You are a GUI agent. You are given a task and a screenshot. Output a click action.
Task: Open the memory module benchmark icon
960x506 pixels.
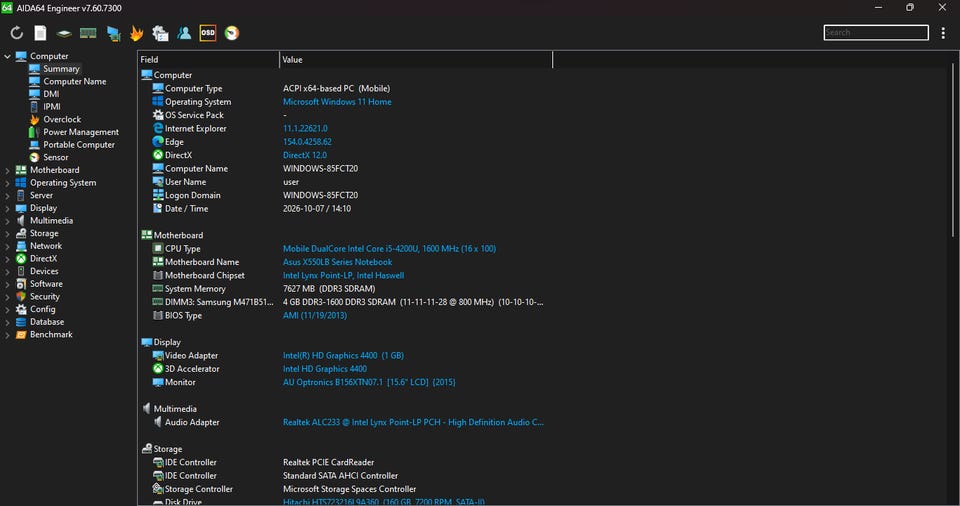coord(88,33)
